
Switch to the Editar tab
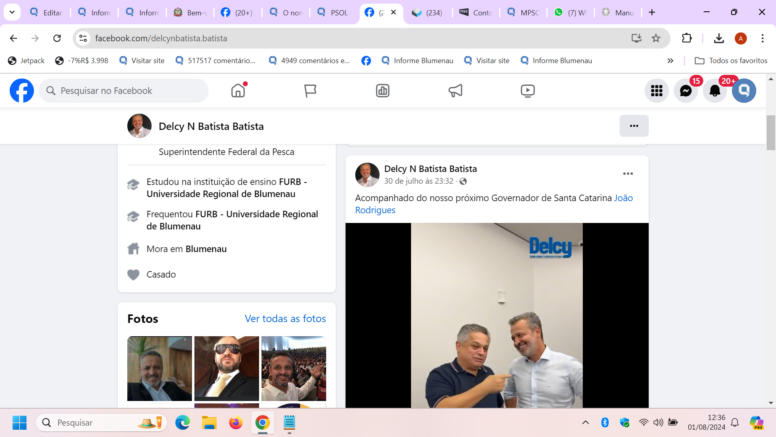tap(46, 12)
